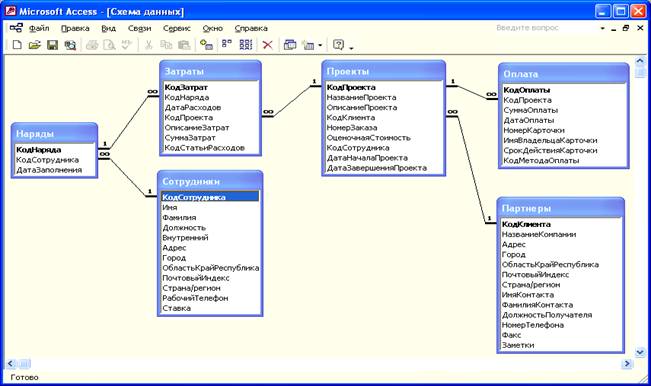Click the 'Введите вопрос' help input box

(x=546, y=28)
